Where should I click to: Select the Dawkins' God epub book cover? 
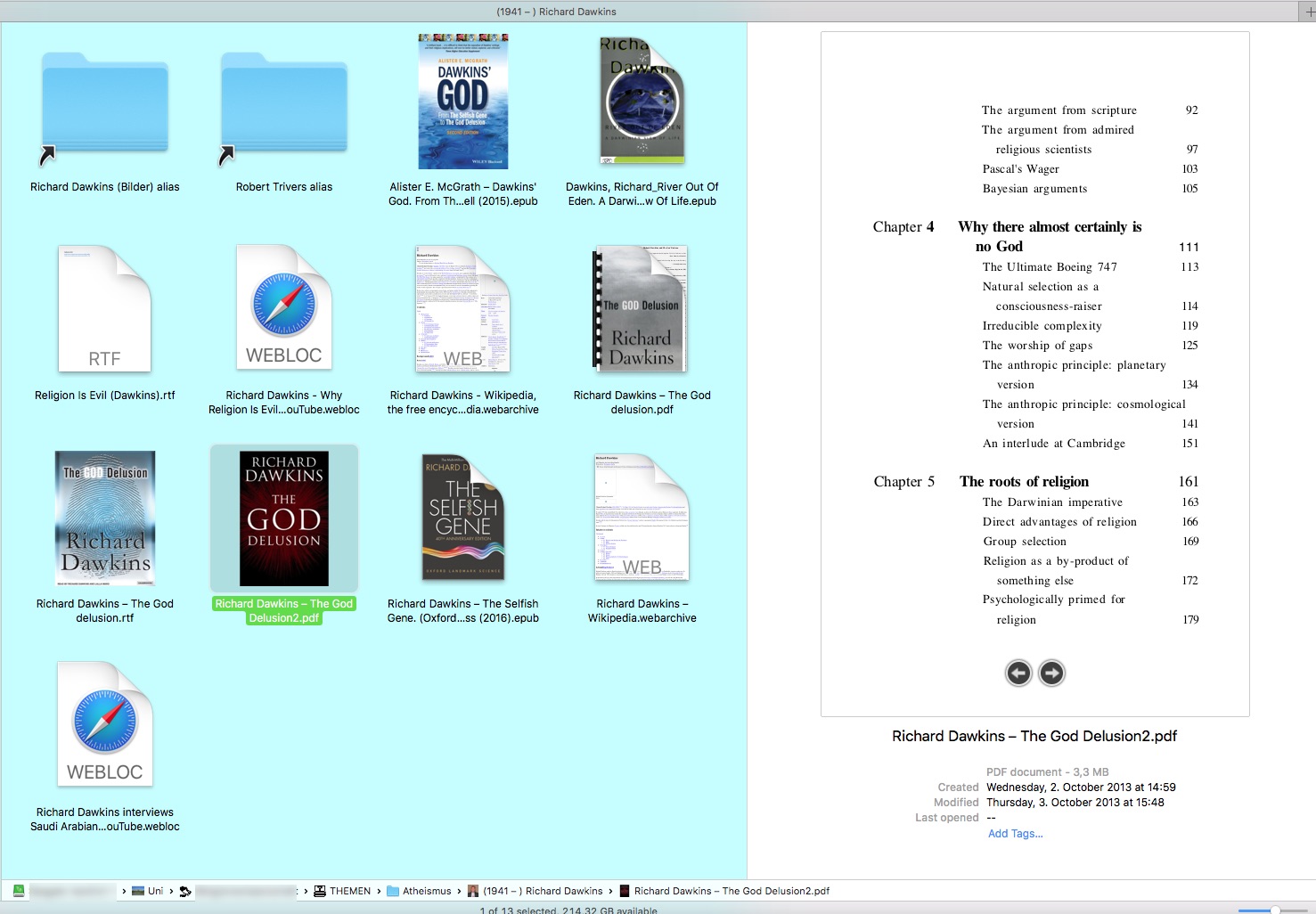pos(462,102)
